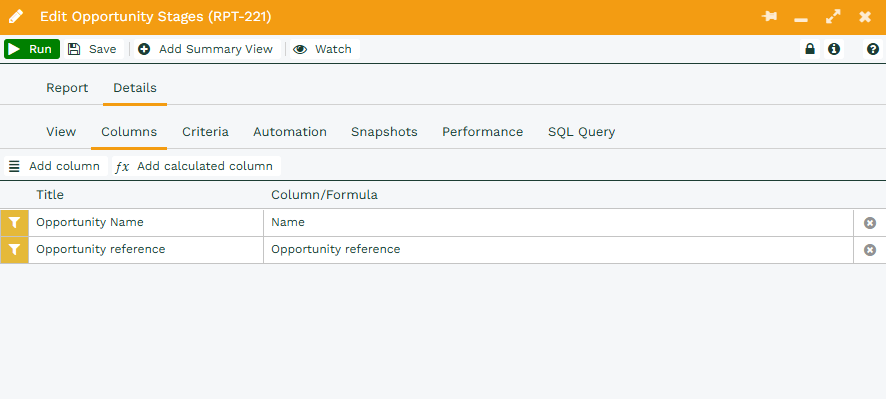Toggle filter icon for Opportunity Name row
The height and width of the screenshot is (399, 886).
pyautogui.click(x=15, y=223)
